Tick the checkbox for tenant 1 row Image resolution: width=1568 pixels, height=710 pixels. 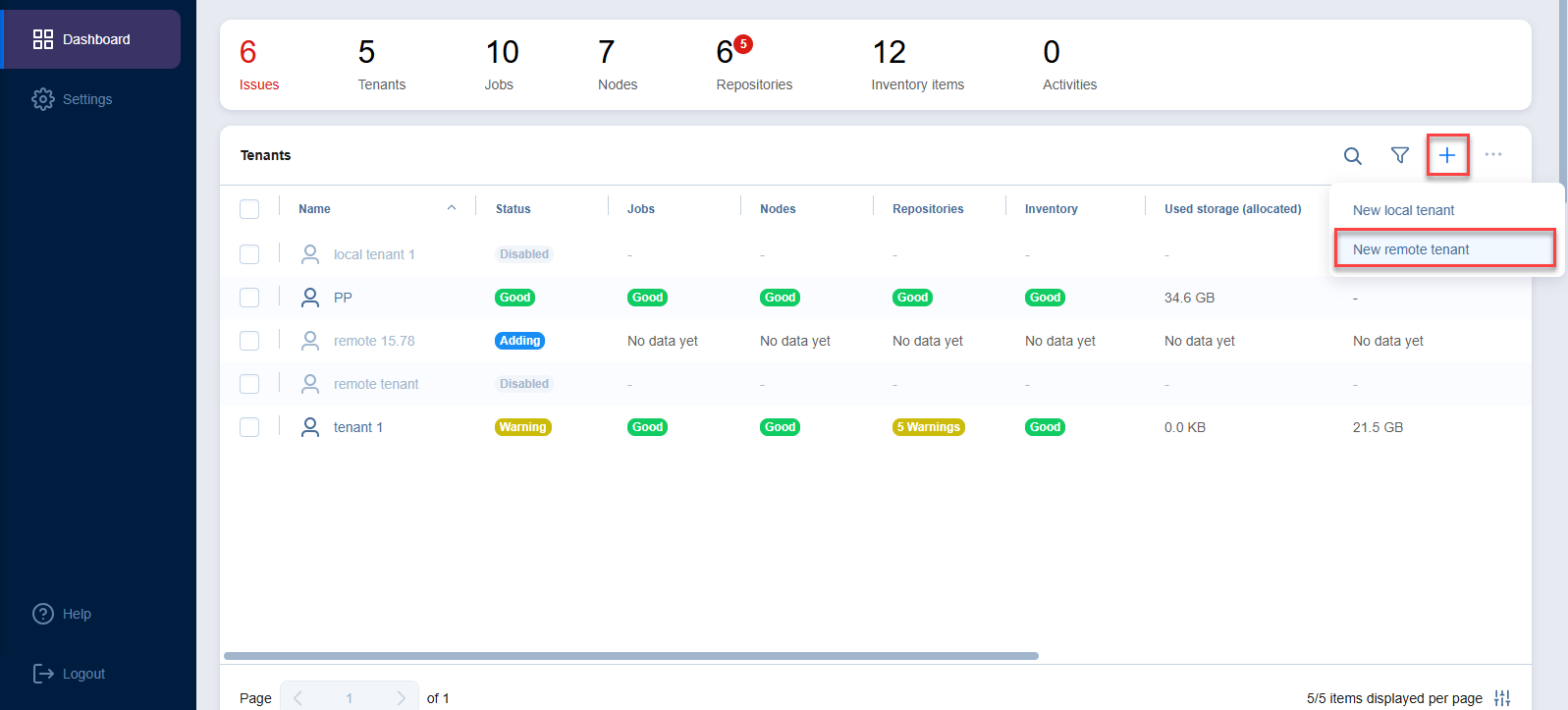click(x=249, y=427)
